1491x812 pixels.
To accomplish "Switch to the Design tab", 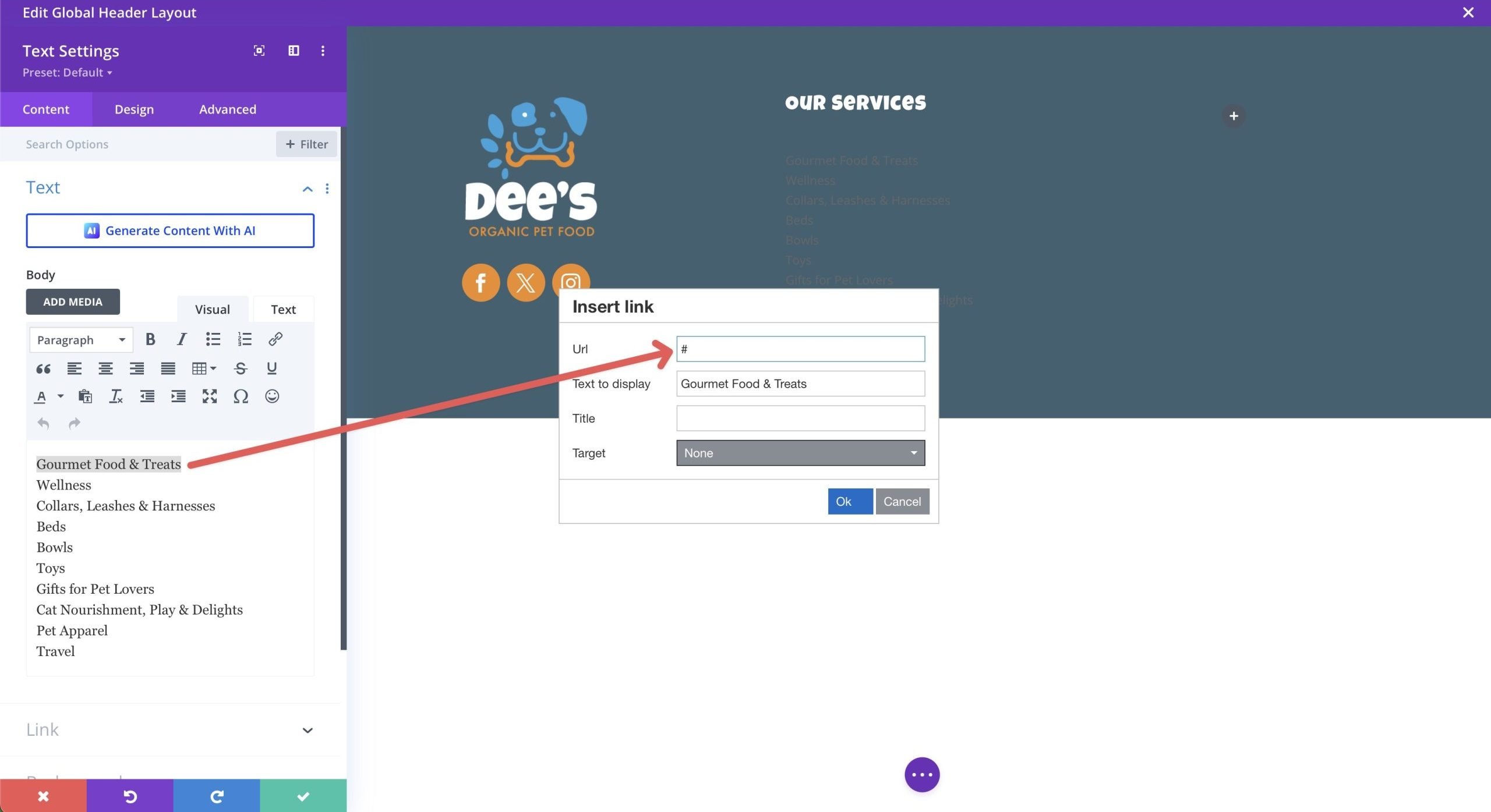I will click(x=134, y=109).
